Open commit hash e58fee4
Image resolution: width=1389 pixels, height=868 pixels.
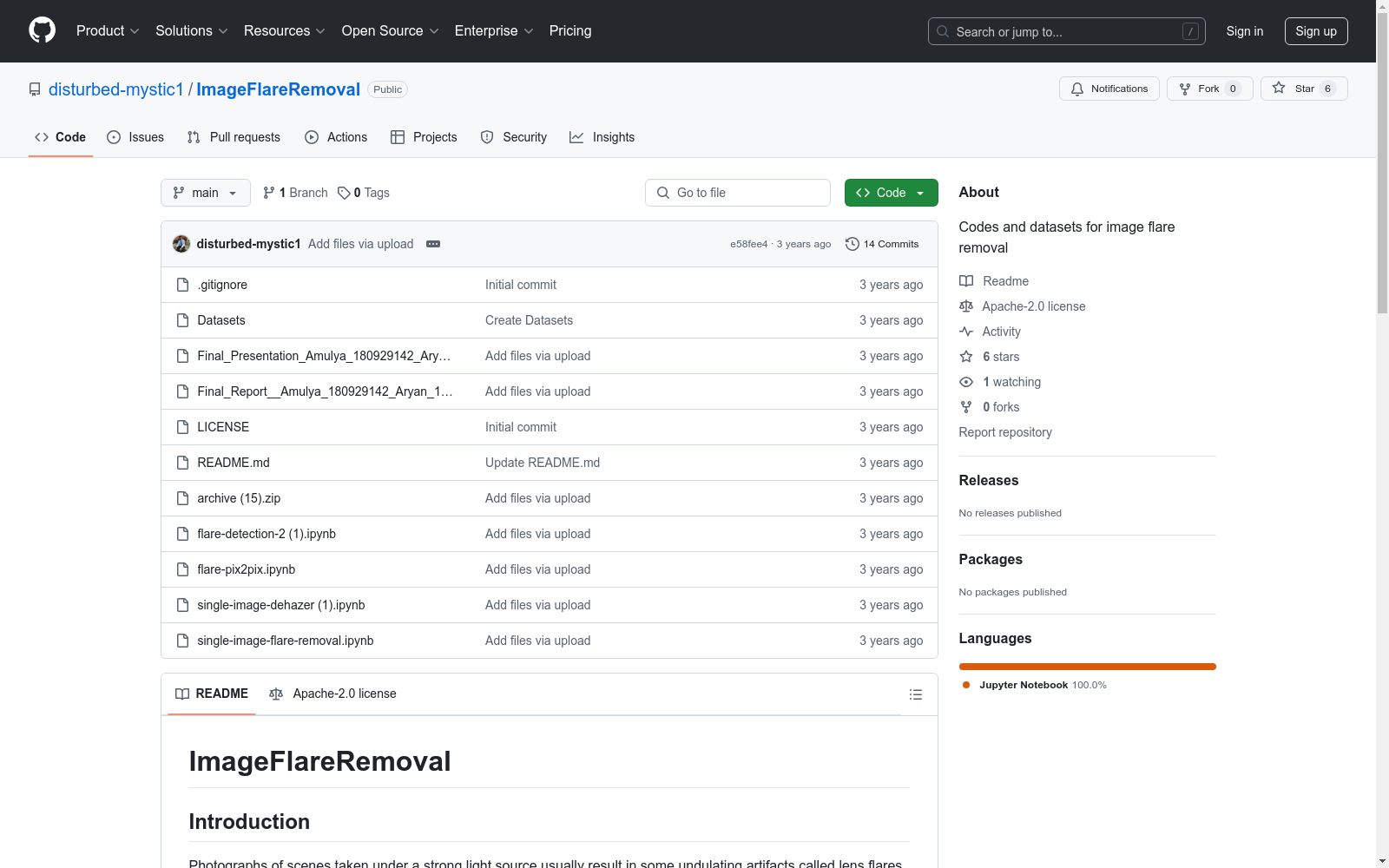[749, 244]
